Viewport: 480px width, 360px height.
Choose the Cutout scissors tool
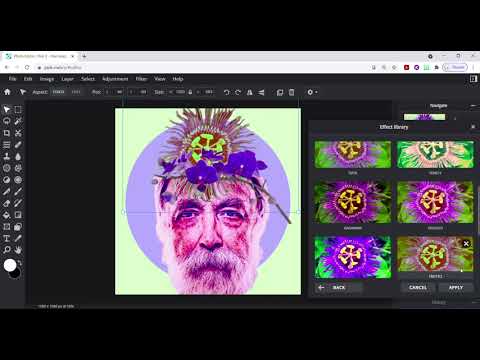(18, 133)
